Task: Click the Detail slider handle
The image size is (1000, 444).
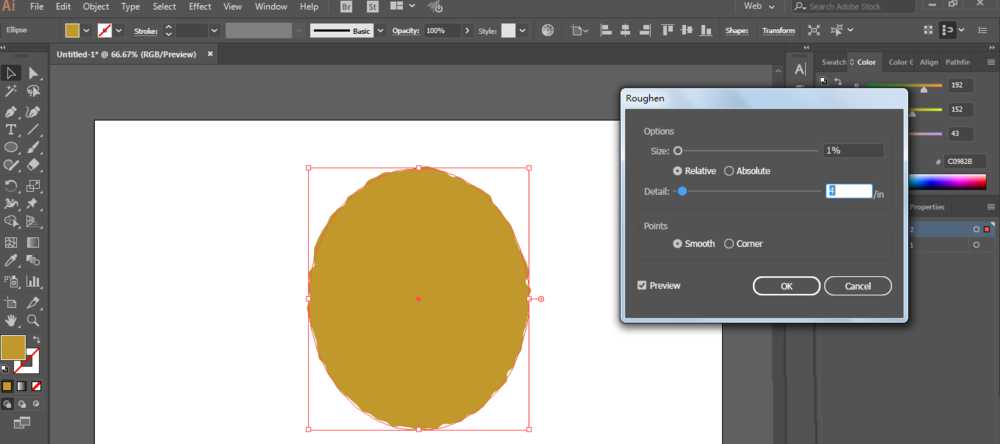Action: coord(682,191)
